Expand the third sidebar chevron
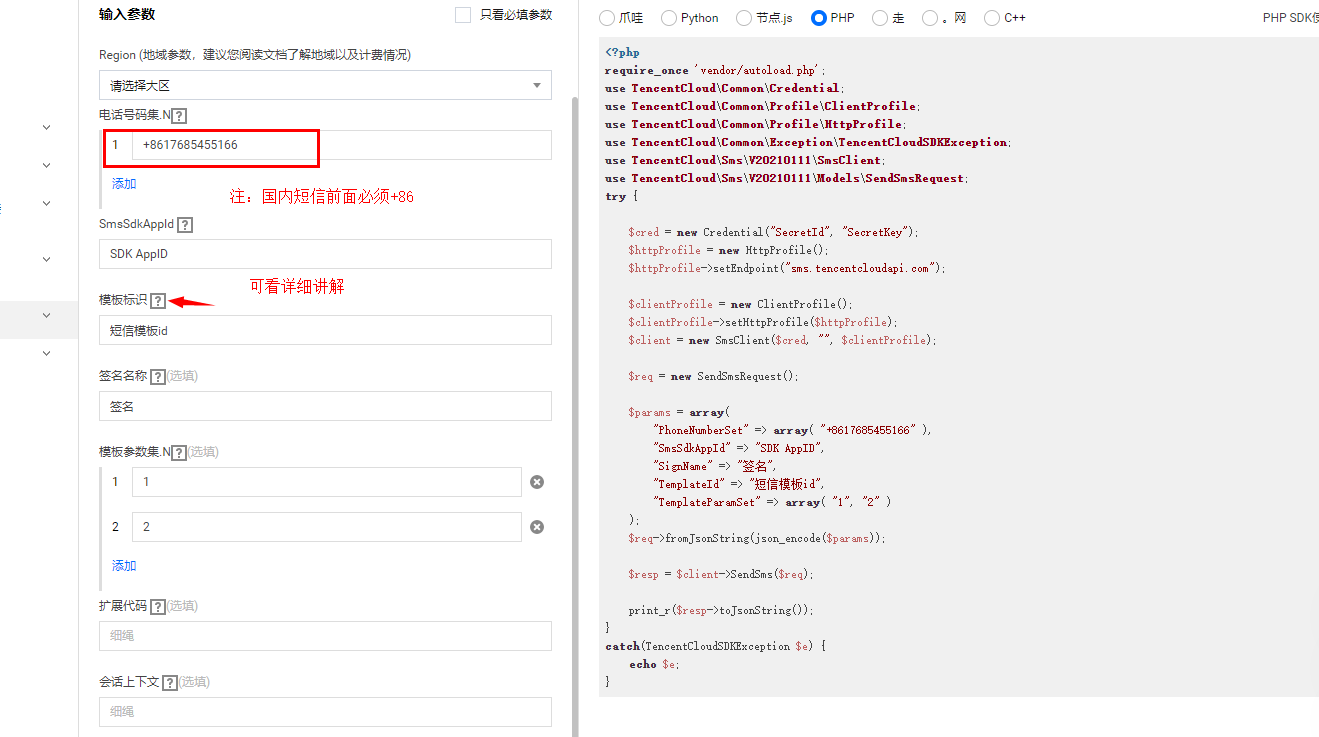The height and width of the screenshot is (737, 1319). [x=46, y=203]
